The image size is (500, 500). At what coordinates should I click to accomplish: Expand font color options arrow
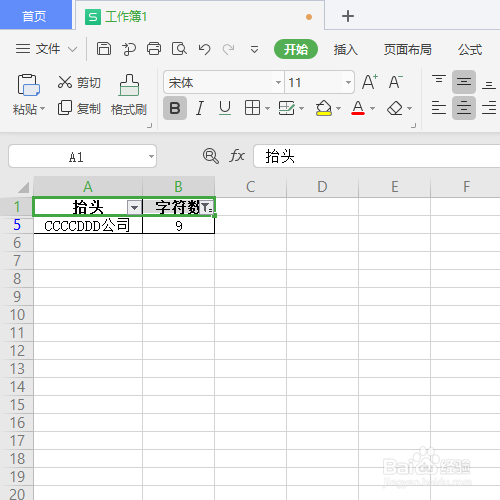373,108
